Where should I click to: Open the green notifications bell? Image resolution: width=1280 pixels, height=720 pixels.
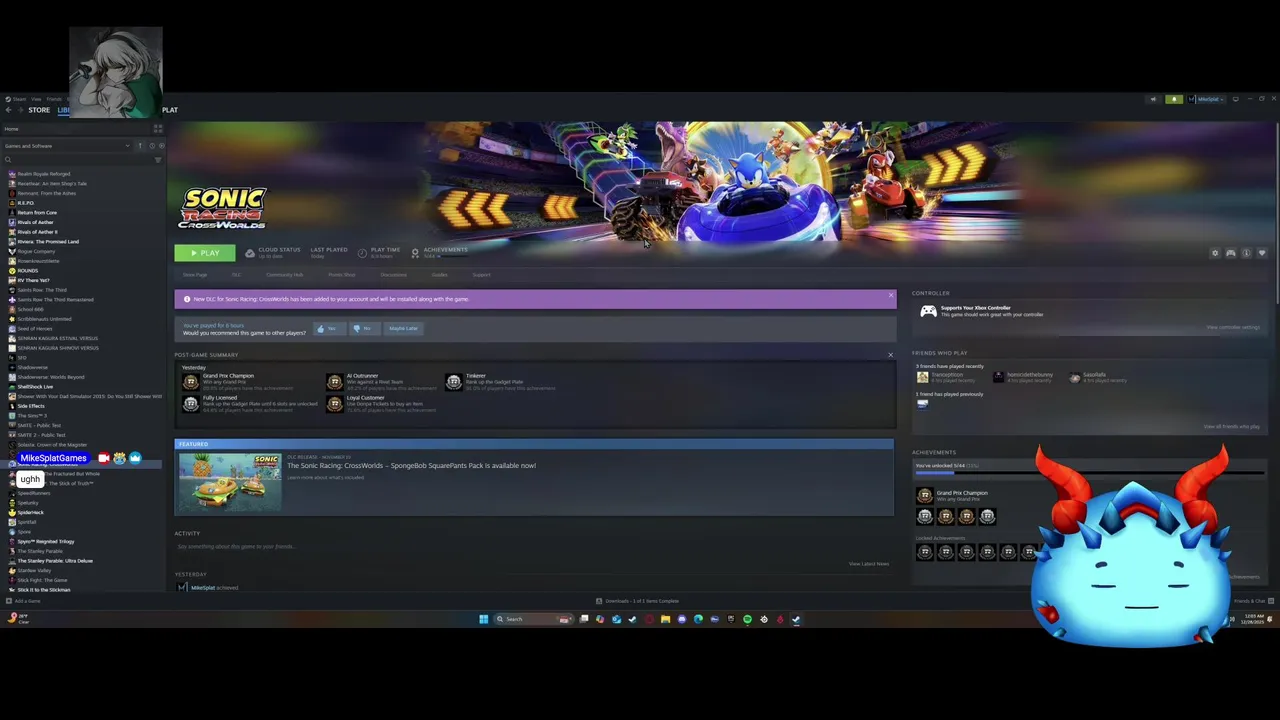[x=1174, y=99]
